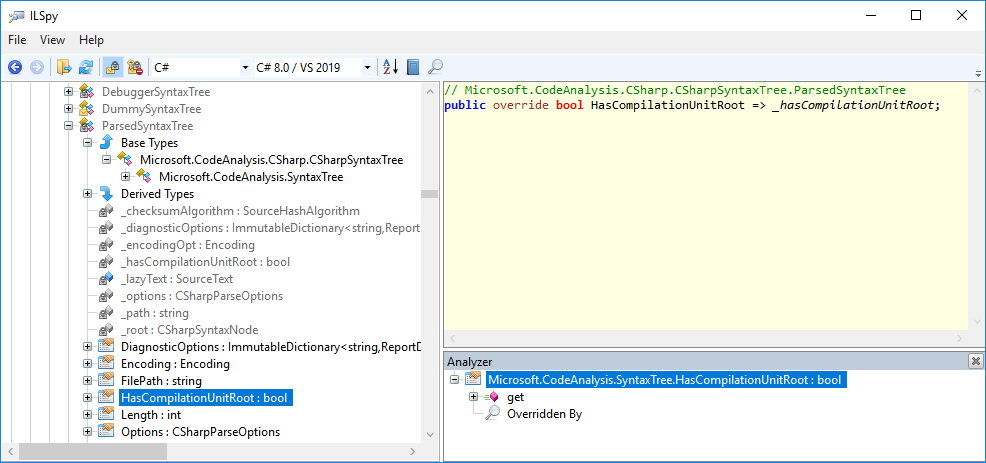Screen dimensions: 986x463
Task: Collapse the Base Types node
Action: 87,143
